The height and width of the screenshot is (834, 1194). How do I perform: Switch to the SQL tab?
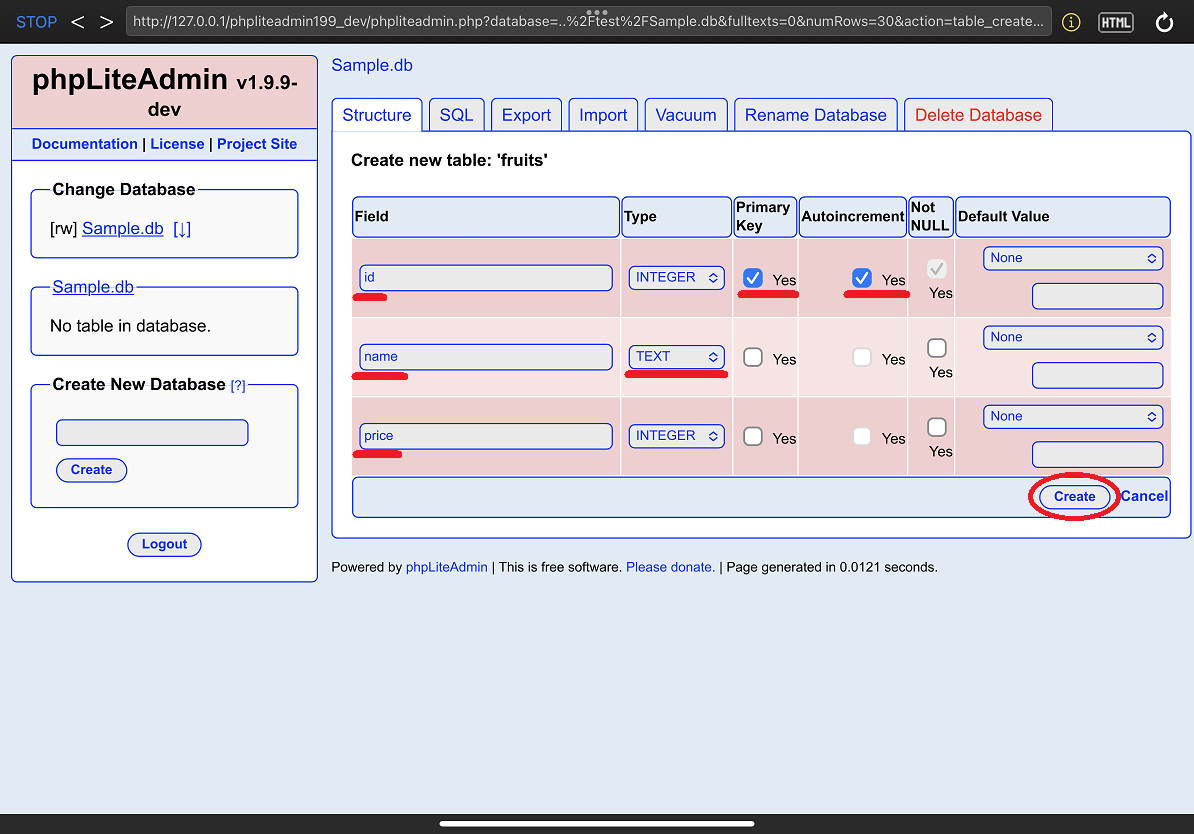pyautogui.click(x=457, y=115)
